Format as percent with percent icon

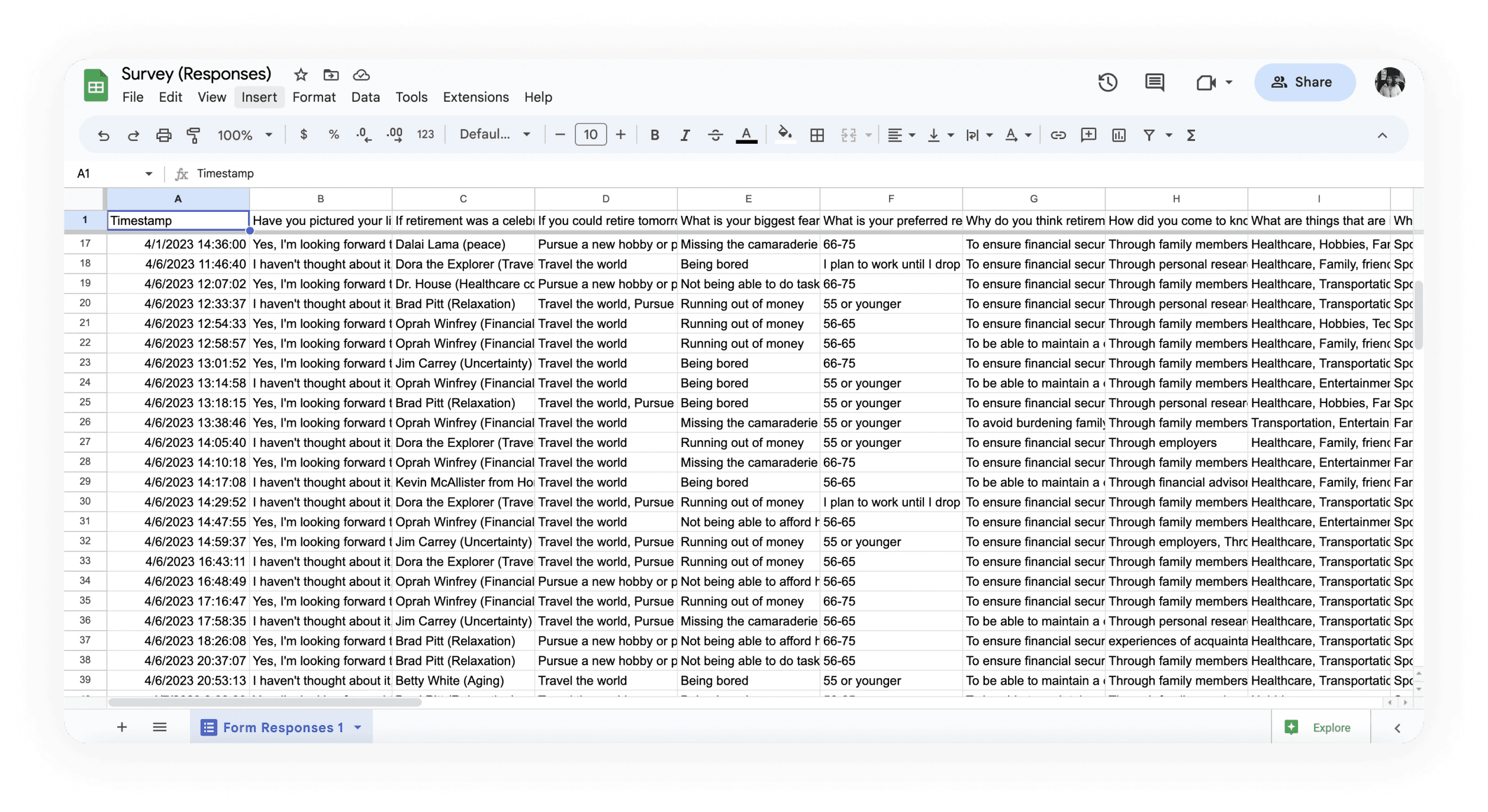[334, 135]
